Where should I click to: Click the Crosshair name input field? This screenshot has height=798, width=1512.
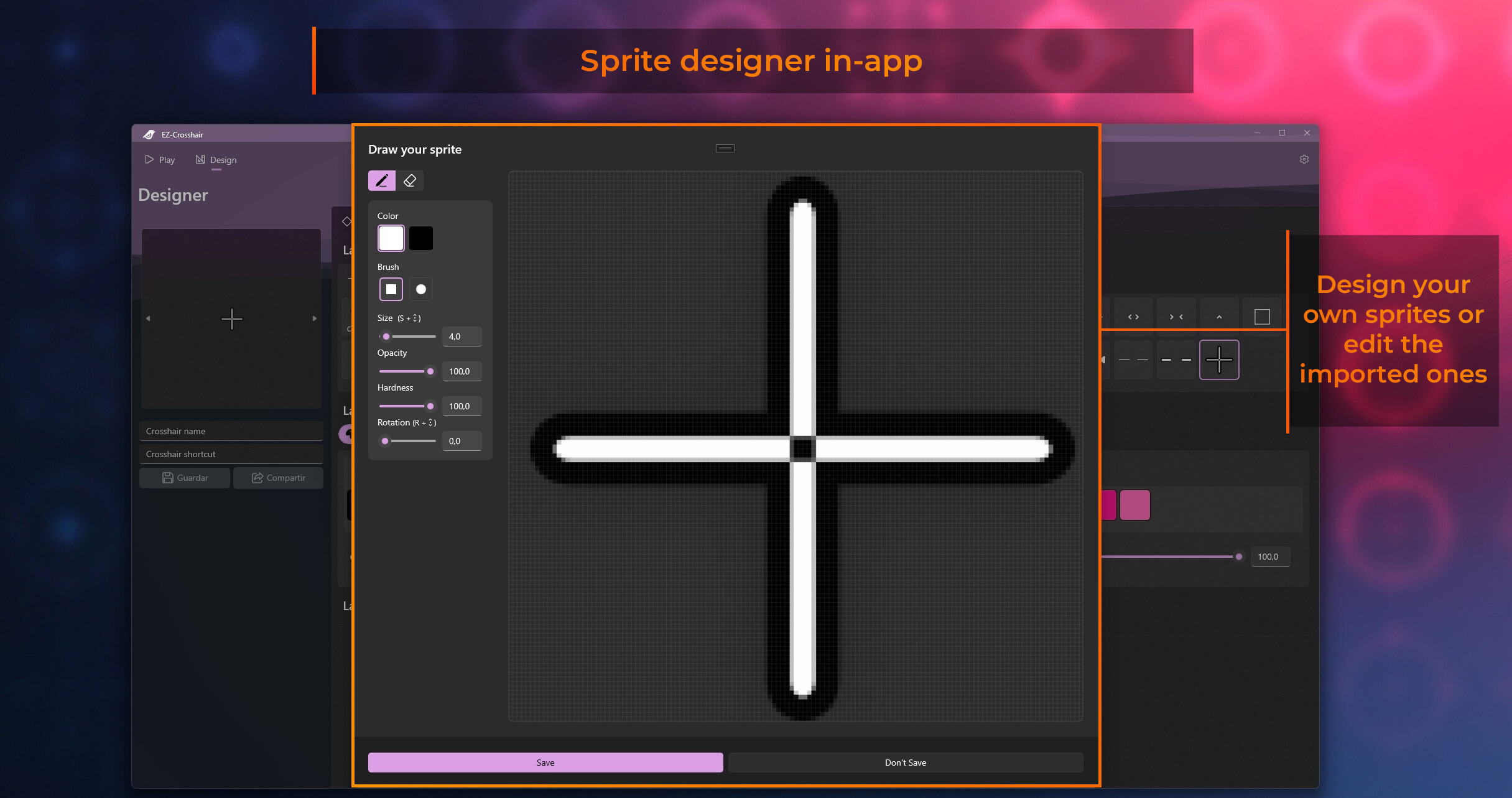pos(231,430)
